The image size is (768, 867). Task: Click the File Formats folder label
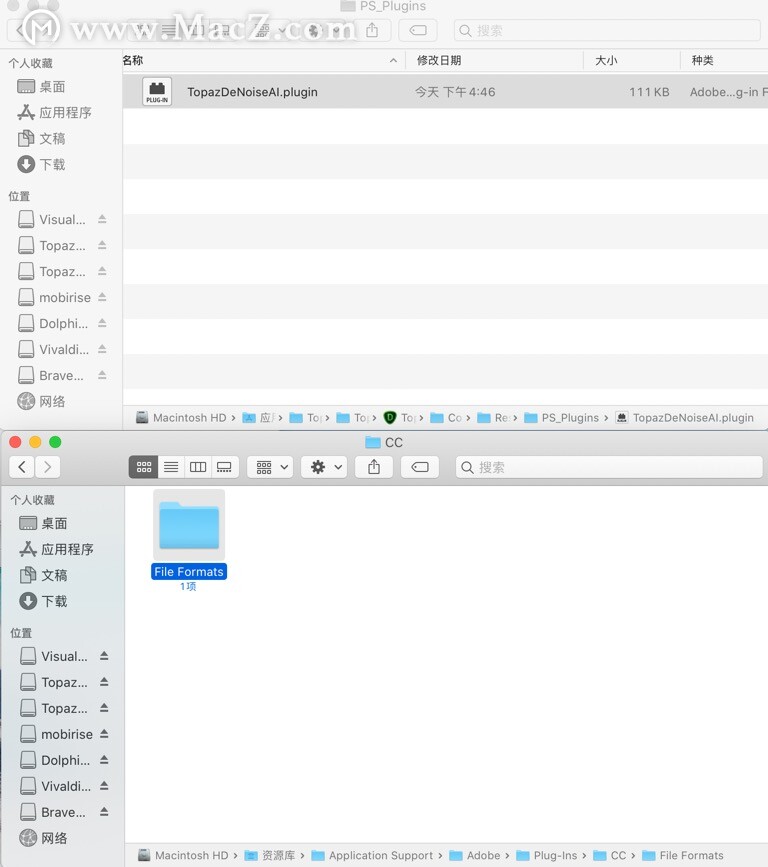(x=189, y=572)
